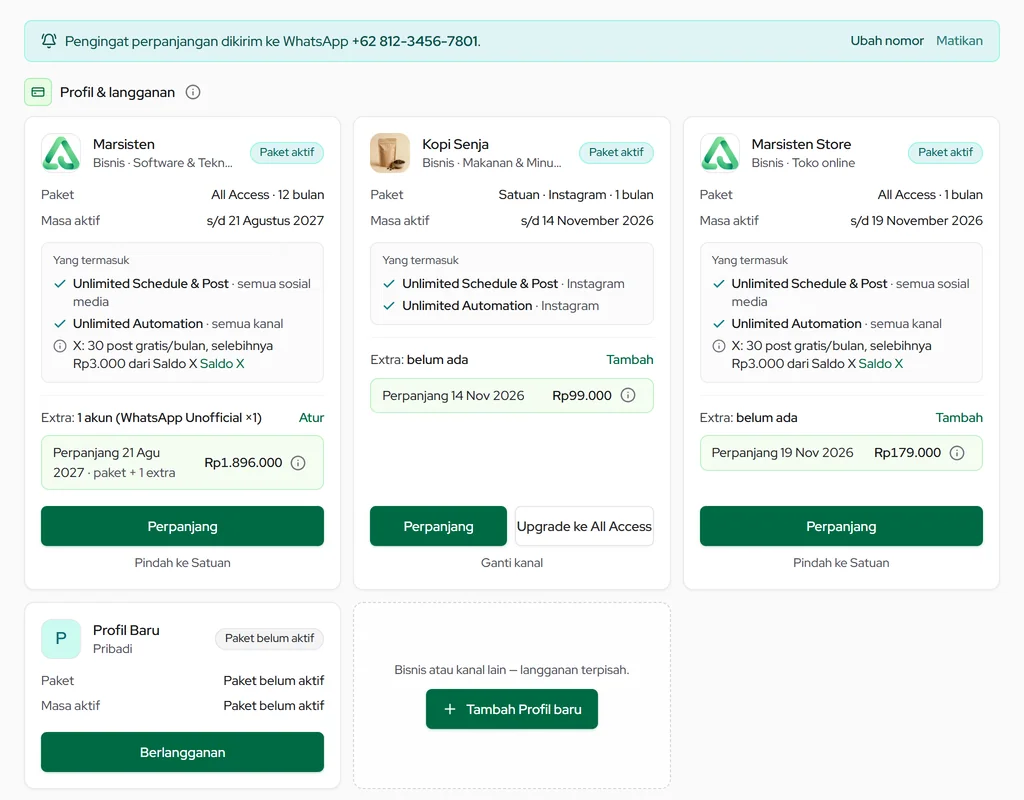Click the WhatsApp number +62 812-3456-7801

(x=415, y=41)
